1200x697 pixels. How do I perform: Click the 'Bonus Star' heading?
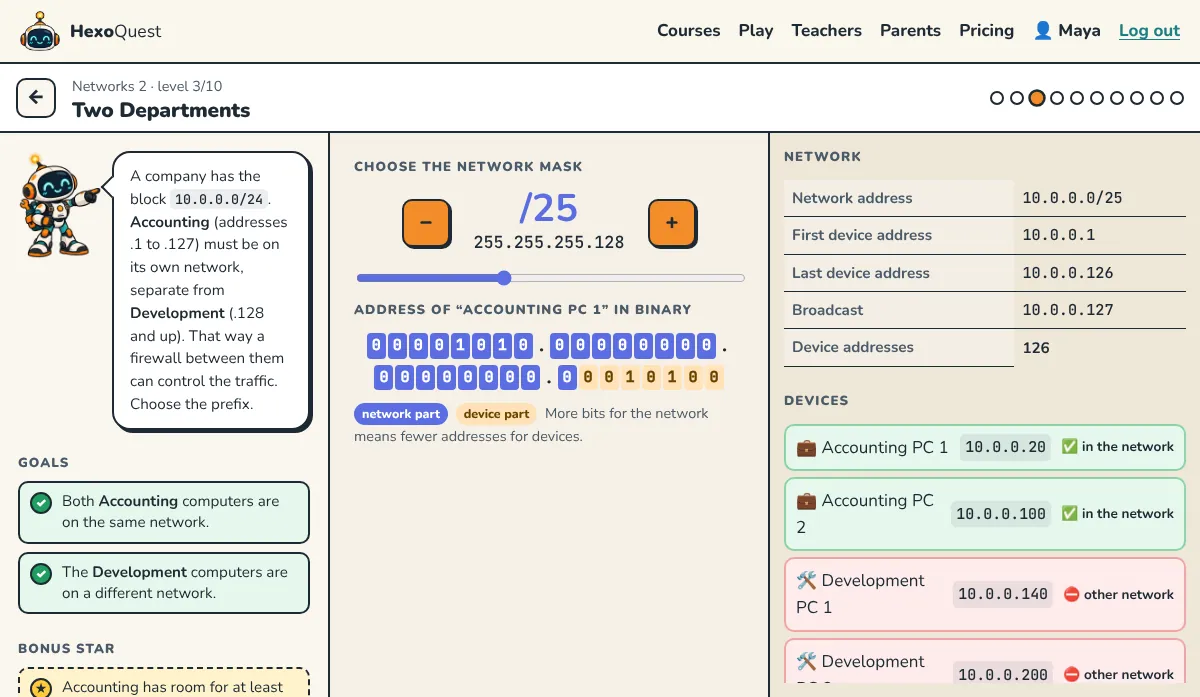[x=66, y=648]
